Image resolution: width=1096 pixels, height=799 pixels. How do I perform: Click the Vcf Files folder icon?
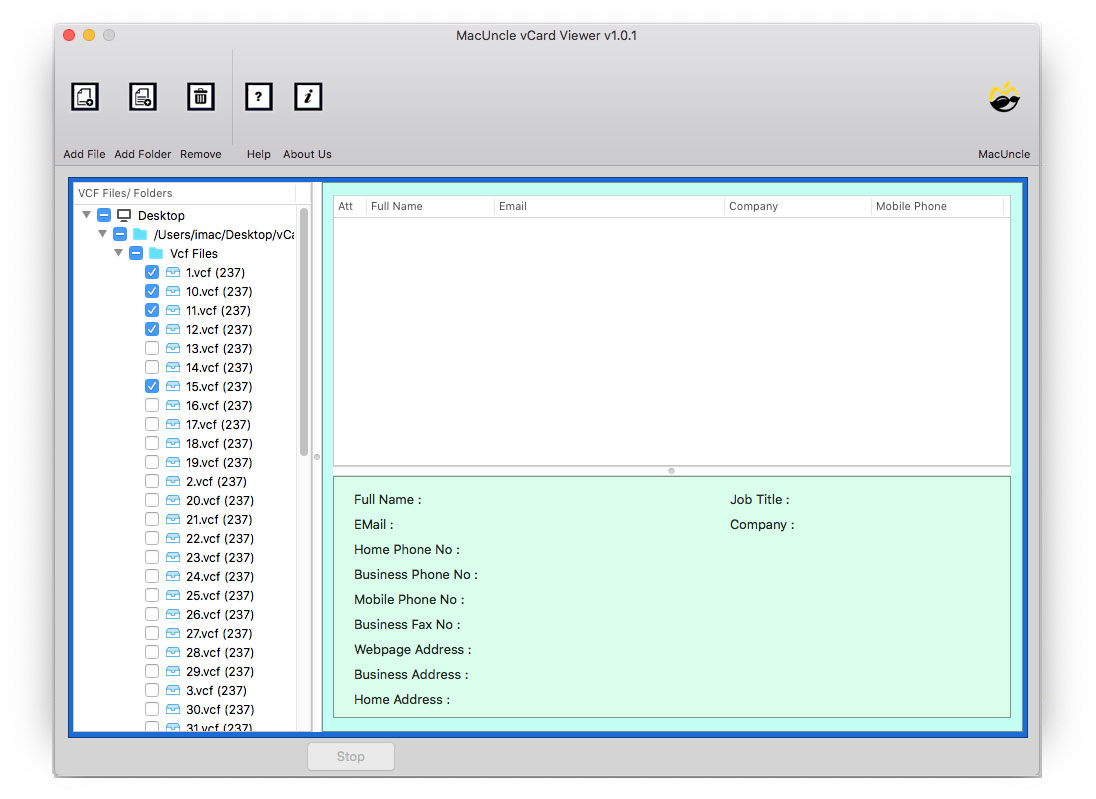[x=156, y=253]
